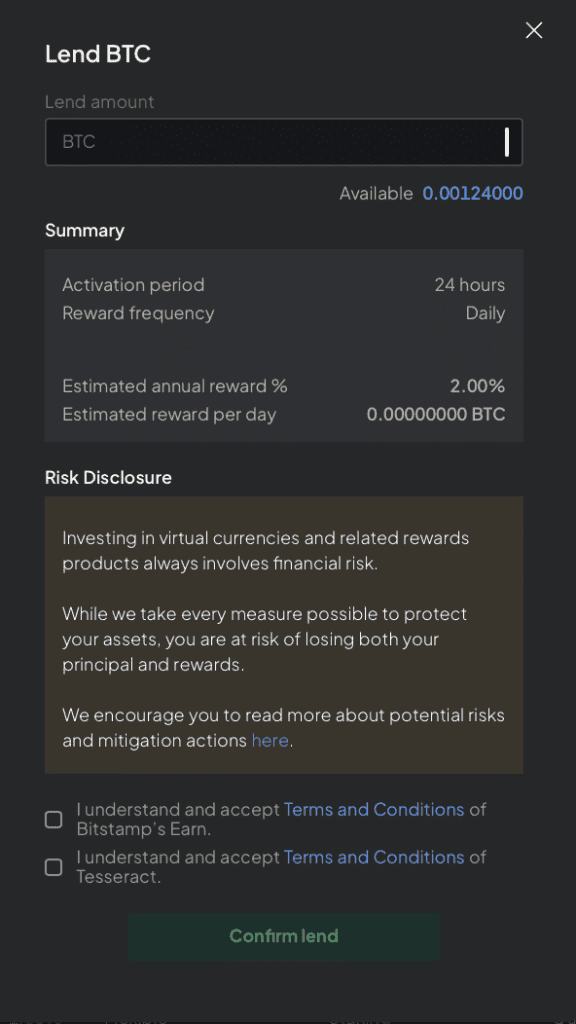Screen dimensions: 576x1024
Task: Accept Bitstamp's Earn terms checkbox
Action: [54, 819]
